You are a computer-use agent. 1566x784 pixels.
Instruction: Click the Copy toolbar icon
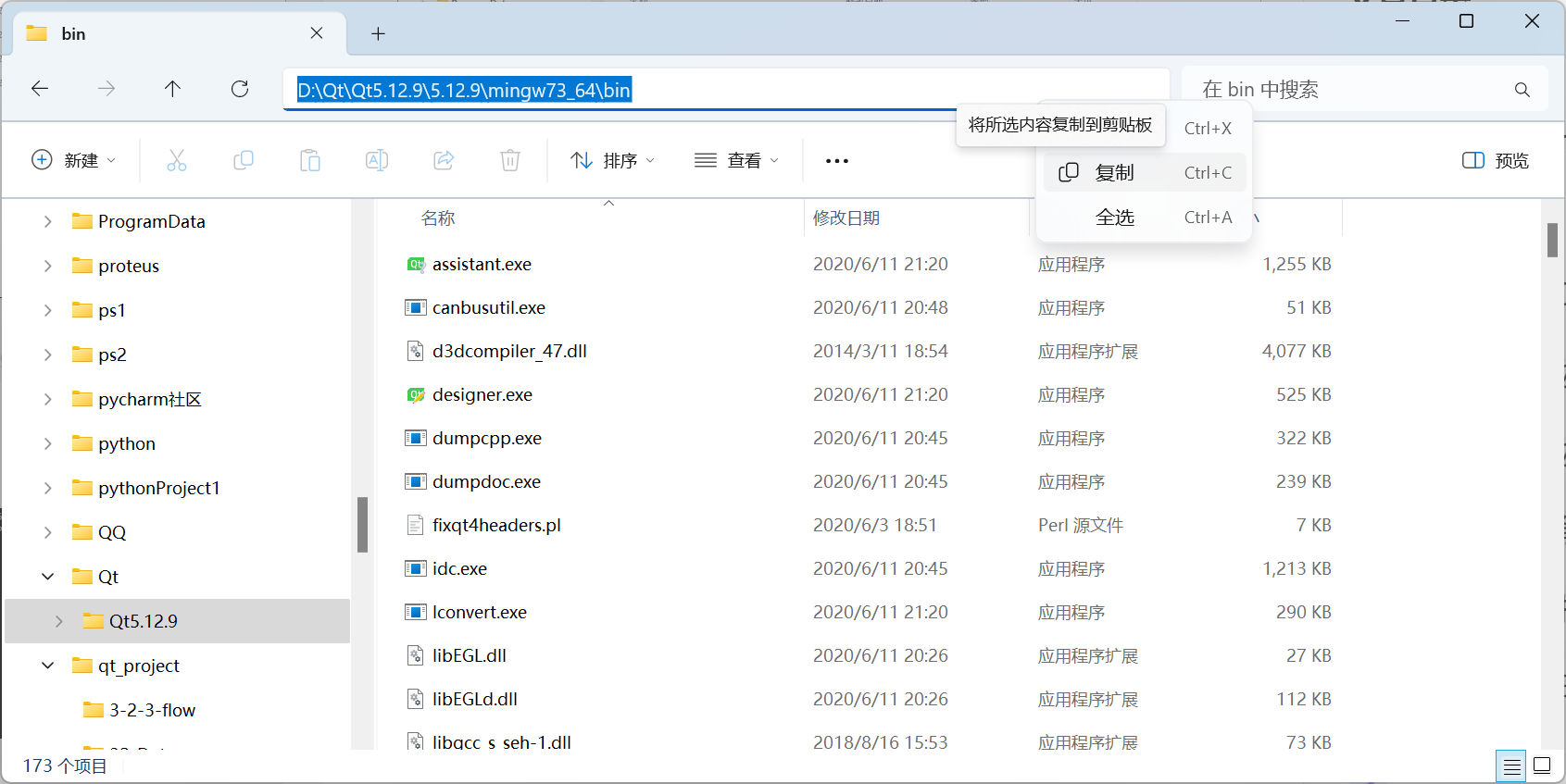coord(244,160)
